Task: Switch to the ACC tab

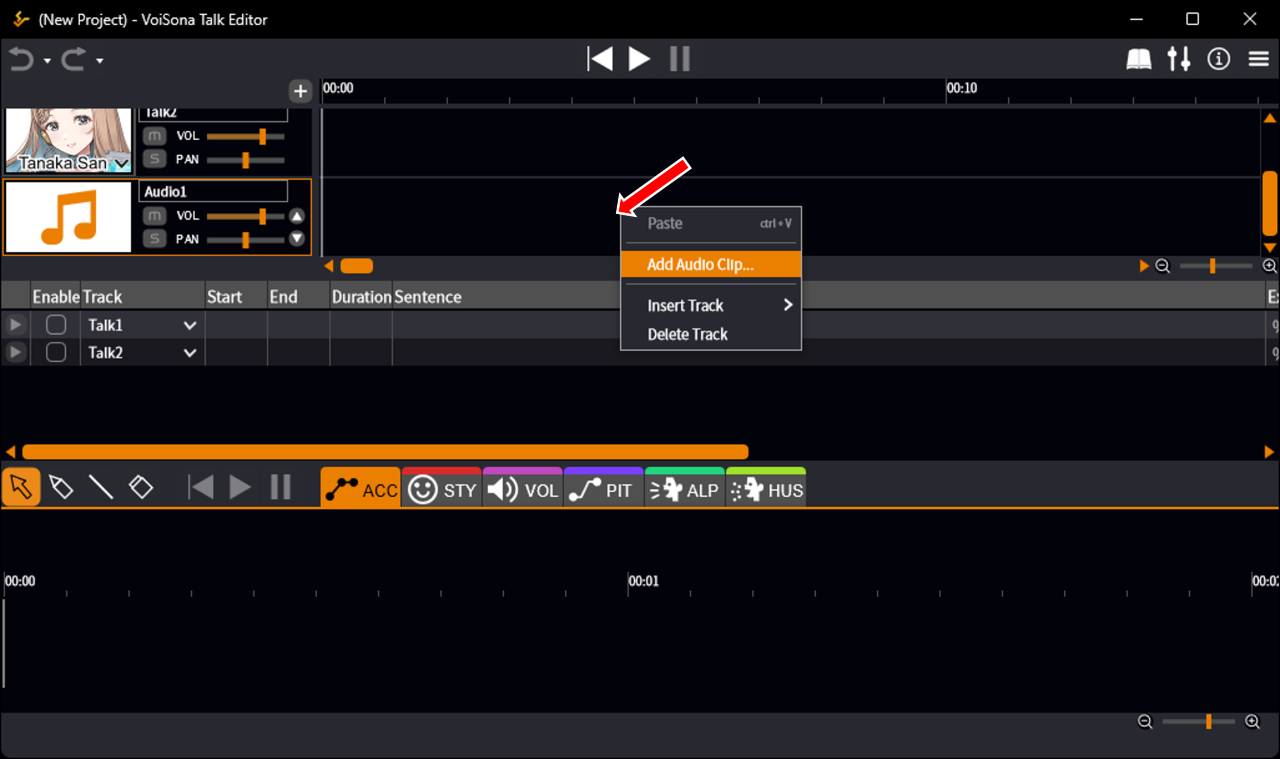Action: [x=361, y=488]
